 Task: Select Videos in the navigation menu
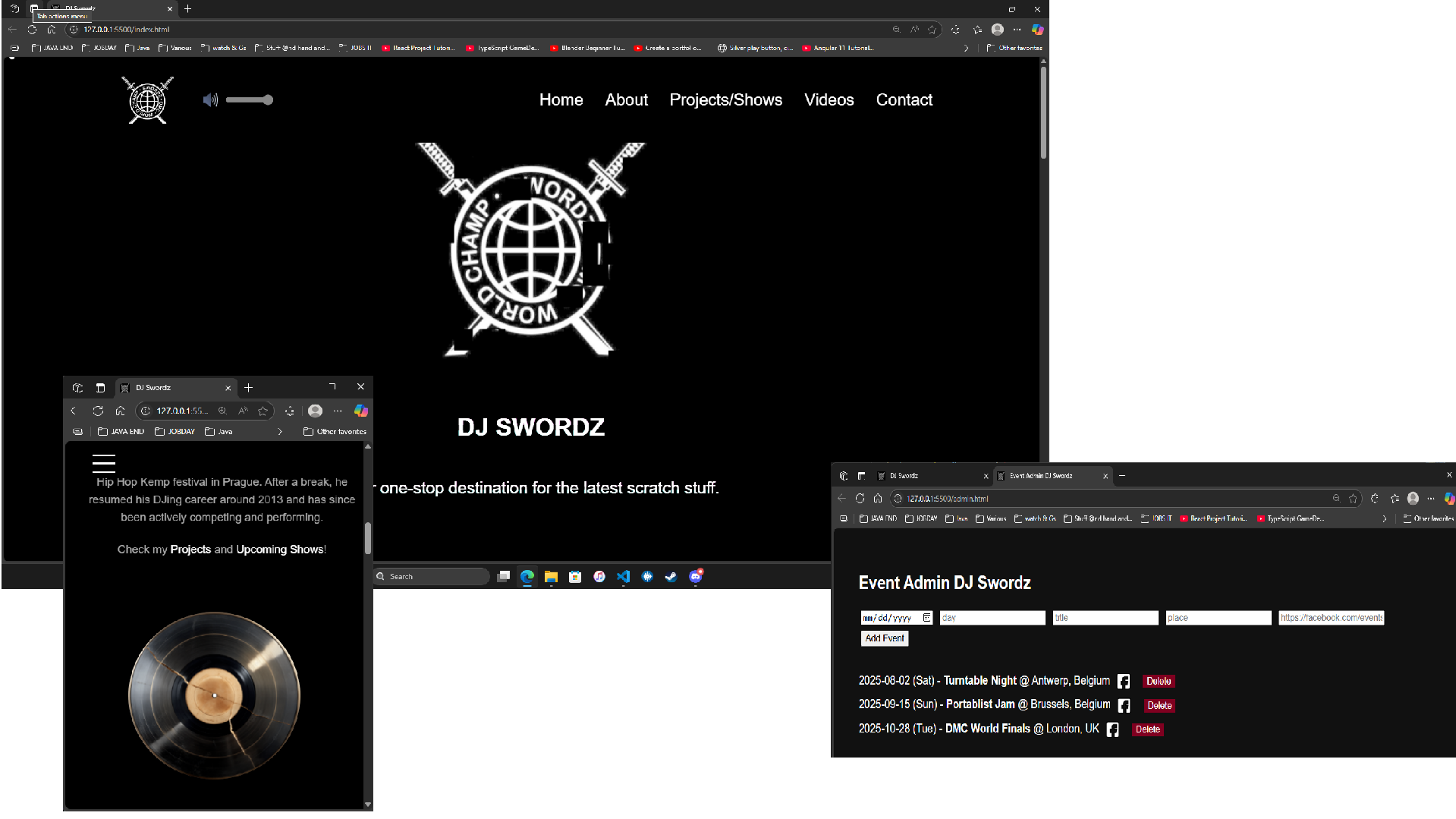(x=829, y=99)
